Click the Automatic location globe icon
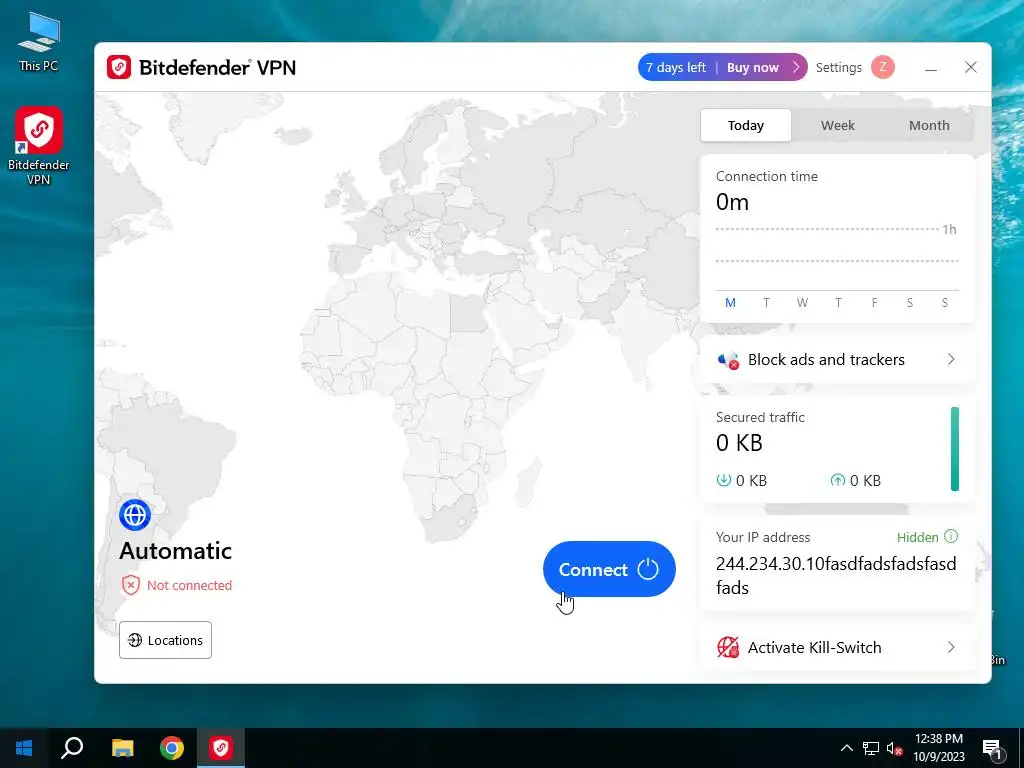This screenshot has width=1024, height=768. point(135,515)
